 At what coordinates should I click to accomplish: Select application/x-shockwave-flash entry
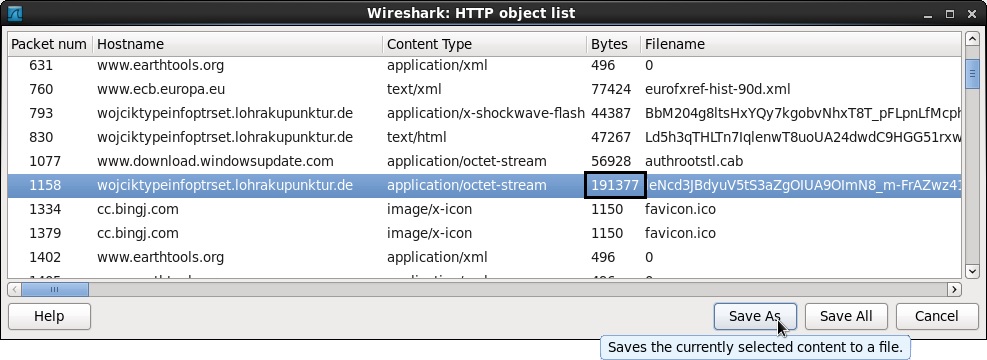tap(485, 113)
